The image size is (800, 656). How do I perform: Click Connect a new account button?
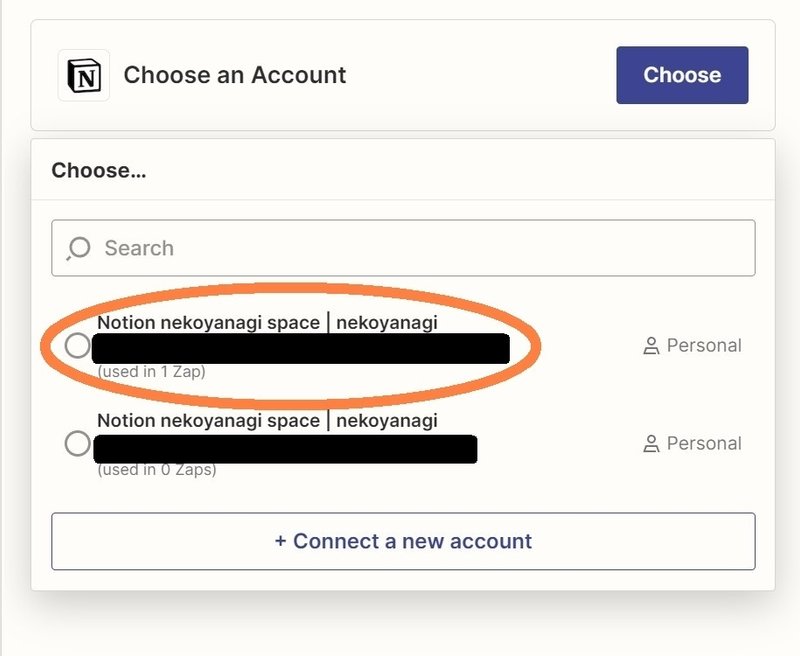click(403, 541)
